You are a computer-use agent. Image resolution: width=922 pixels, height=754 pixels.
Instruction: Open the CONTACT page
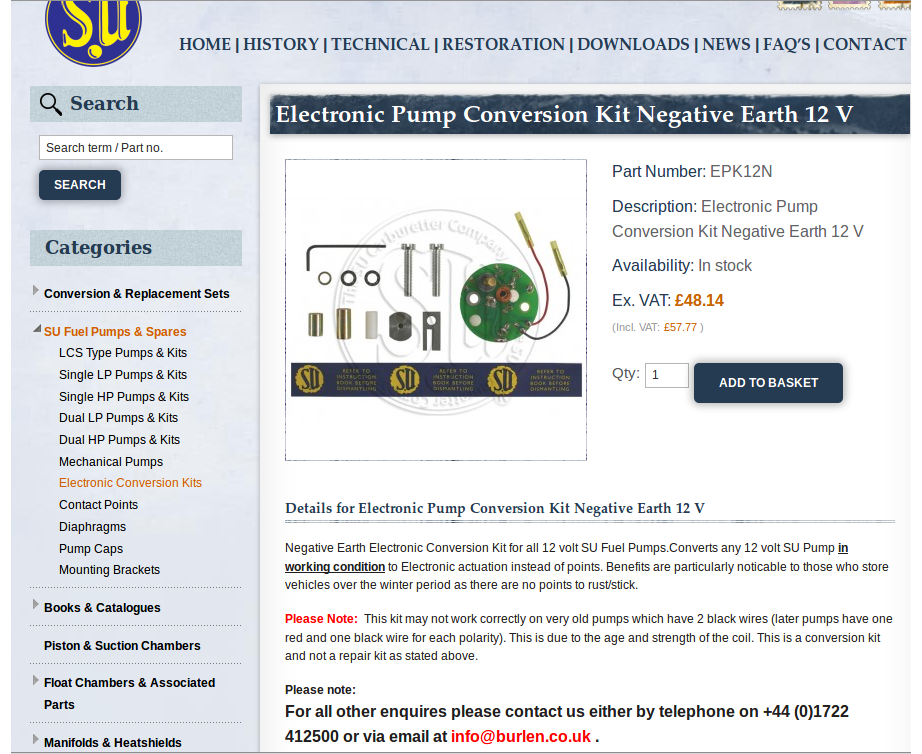coord(864,45)
